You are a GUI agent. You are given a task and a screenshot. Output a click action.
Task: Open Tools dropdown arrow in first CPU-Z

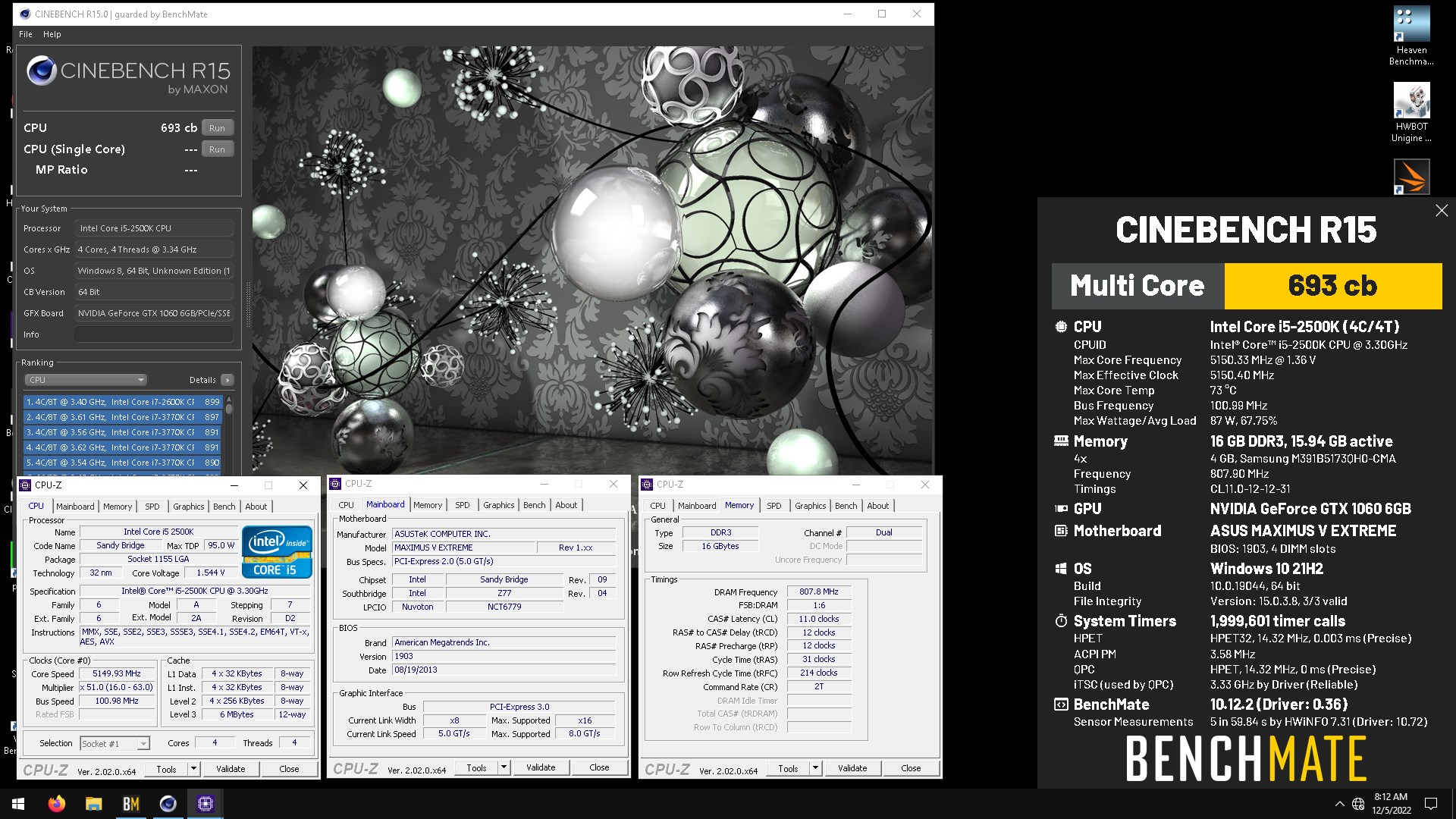[193, 769]
